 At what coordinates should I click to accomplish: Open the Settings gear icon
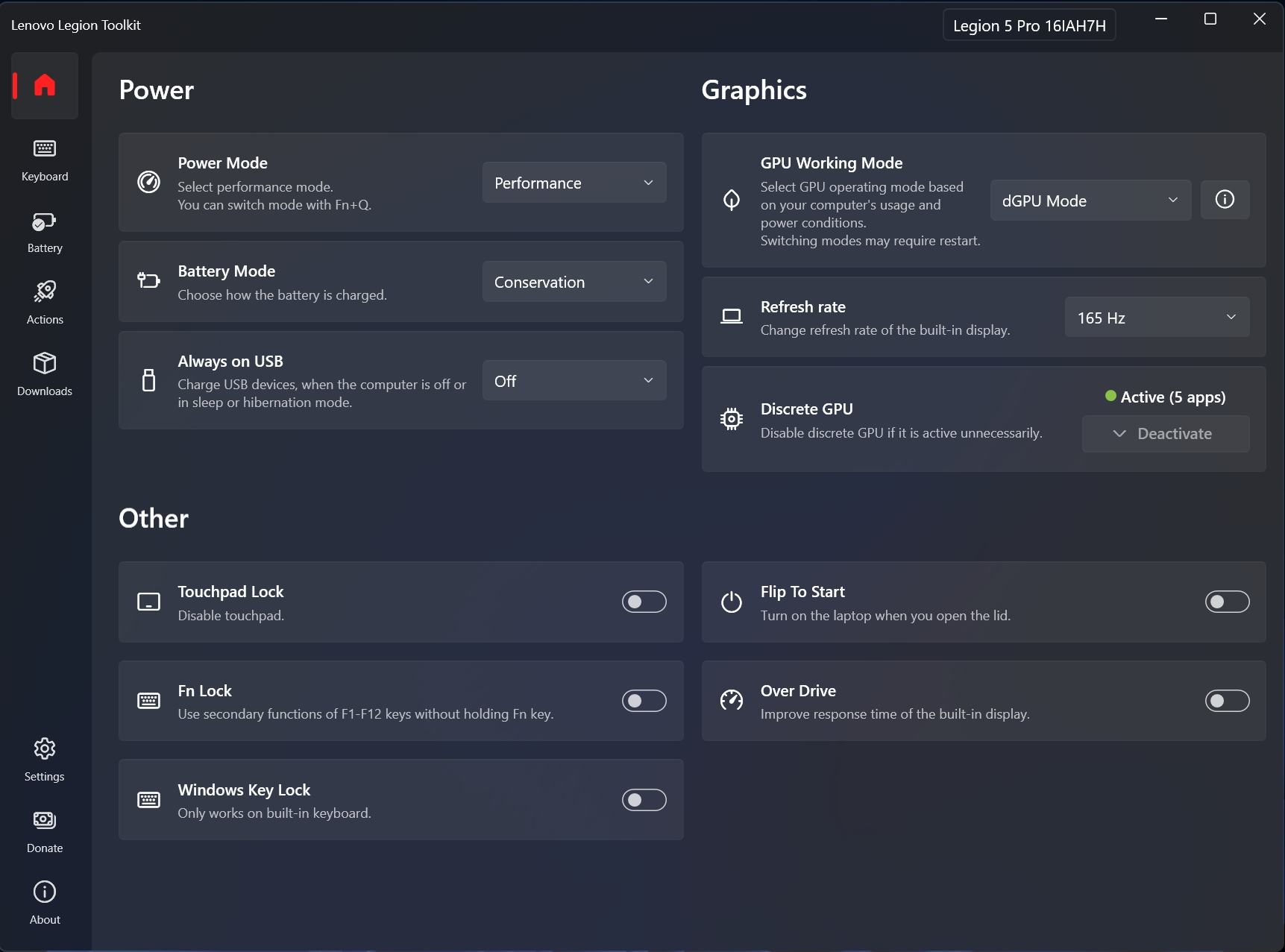click(45, 748)
